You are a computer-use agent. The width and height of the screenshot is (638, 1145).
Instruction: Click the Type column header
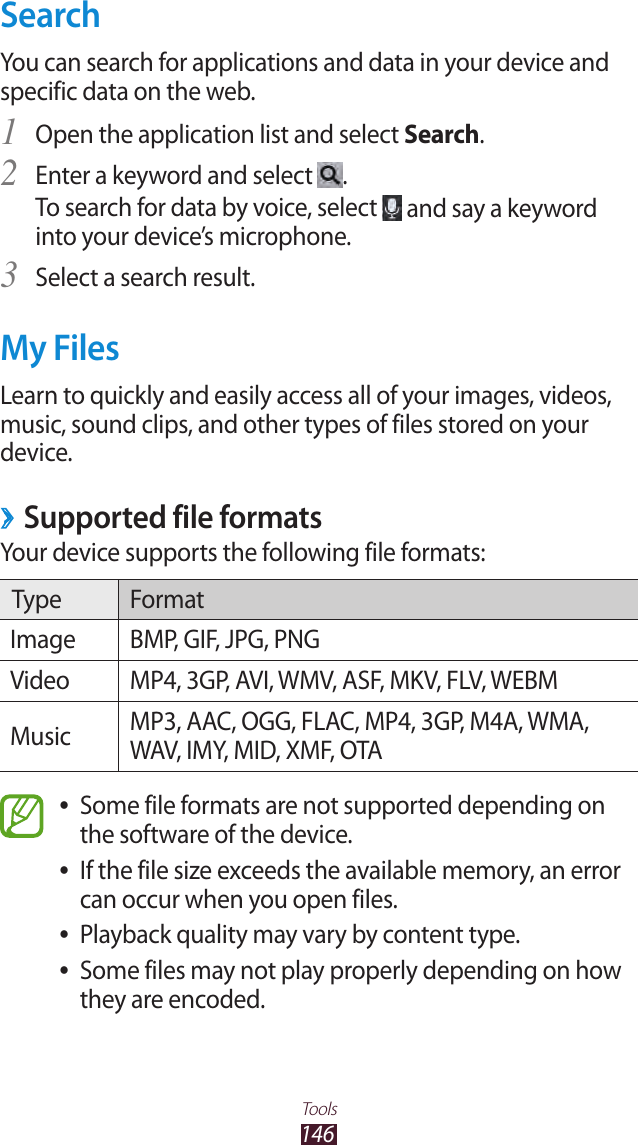coord(37,599)
